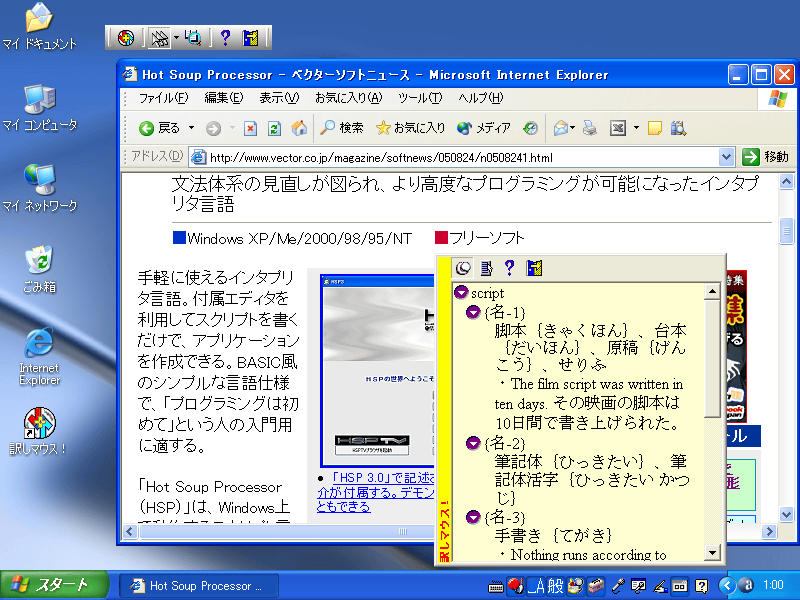Click the IME A input mode icon
The image size is (800, 600).
pos(536,586)
